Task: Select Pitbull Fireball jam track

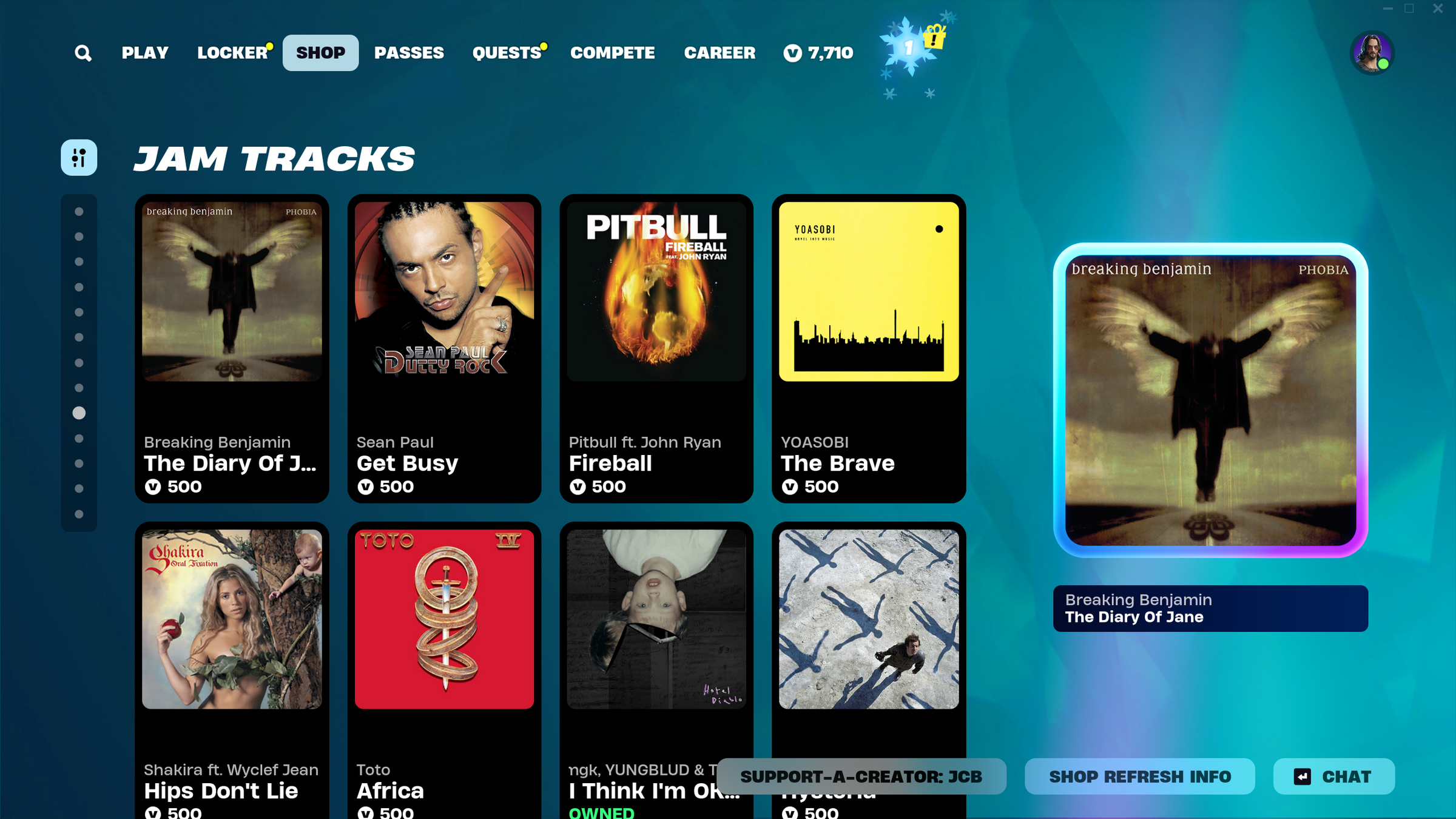Action: [656, 348]
